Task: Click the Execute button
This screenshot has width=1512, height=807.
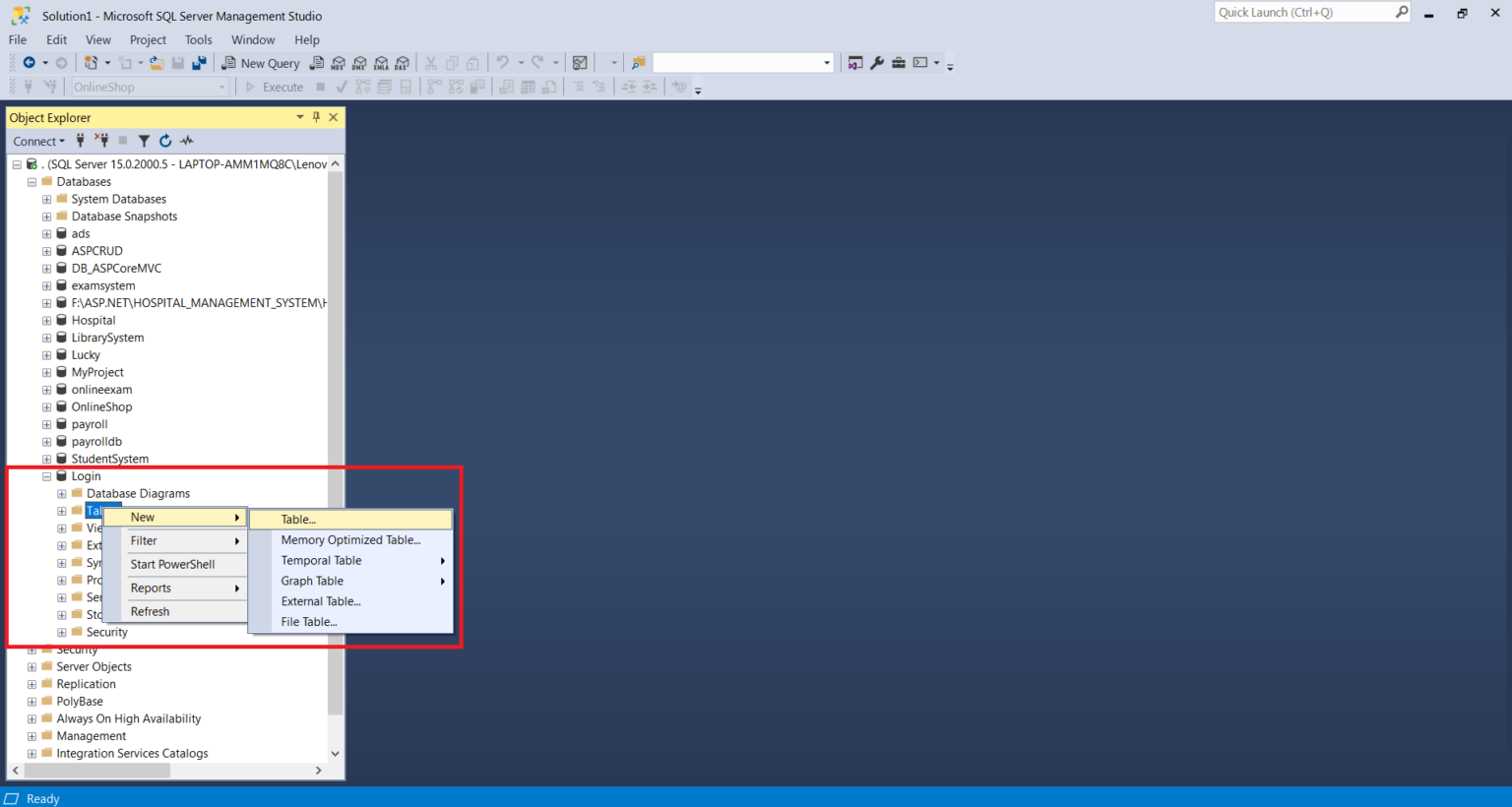Action: (277, 87)
